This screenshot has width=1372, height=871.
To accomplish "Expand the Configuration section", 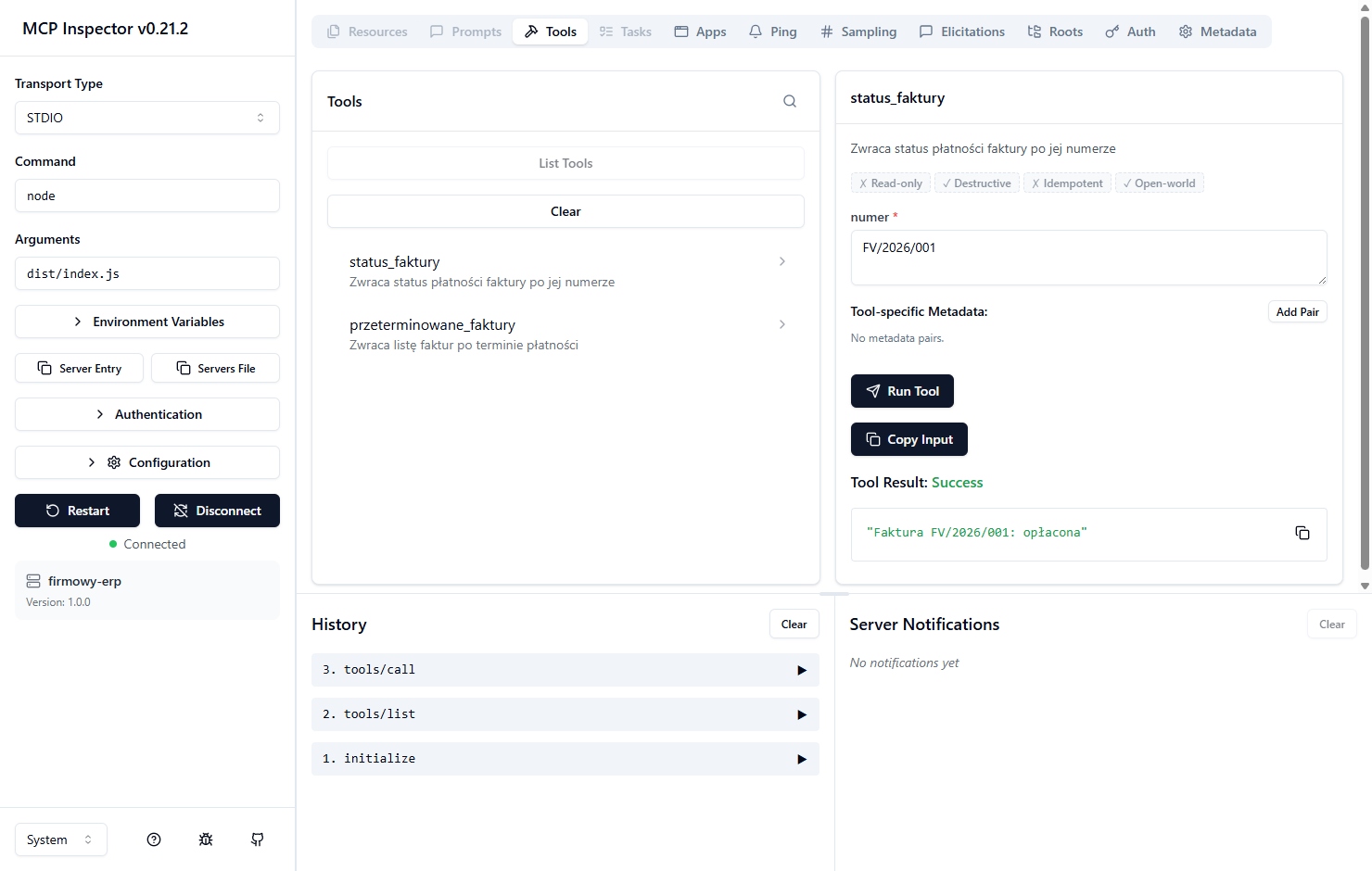I will [147, 462].
